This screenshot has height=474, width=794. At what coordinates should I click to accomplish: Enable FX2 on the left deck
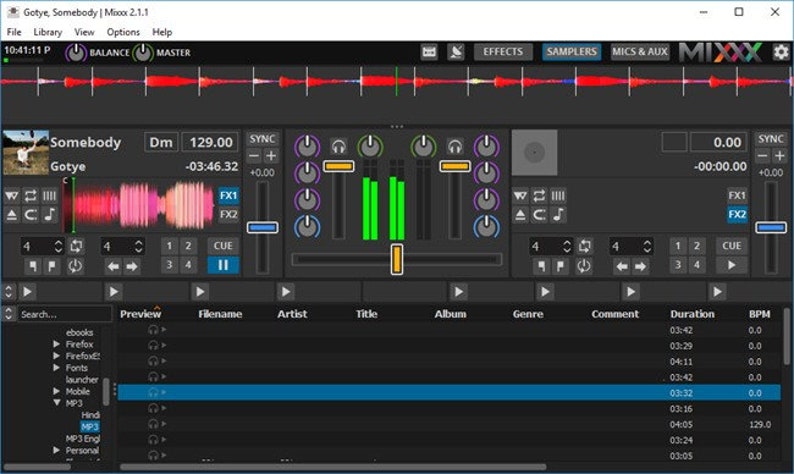pos(228,215)
